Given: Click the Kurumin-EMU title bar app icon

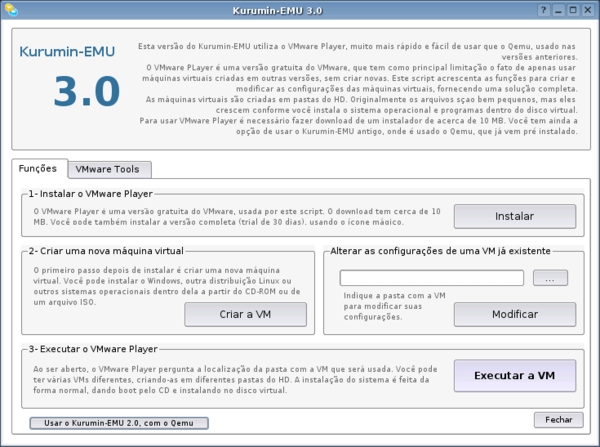Looking at the screenshot, I should [x=11, y=10].
